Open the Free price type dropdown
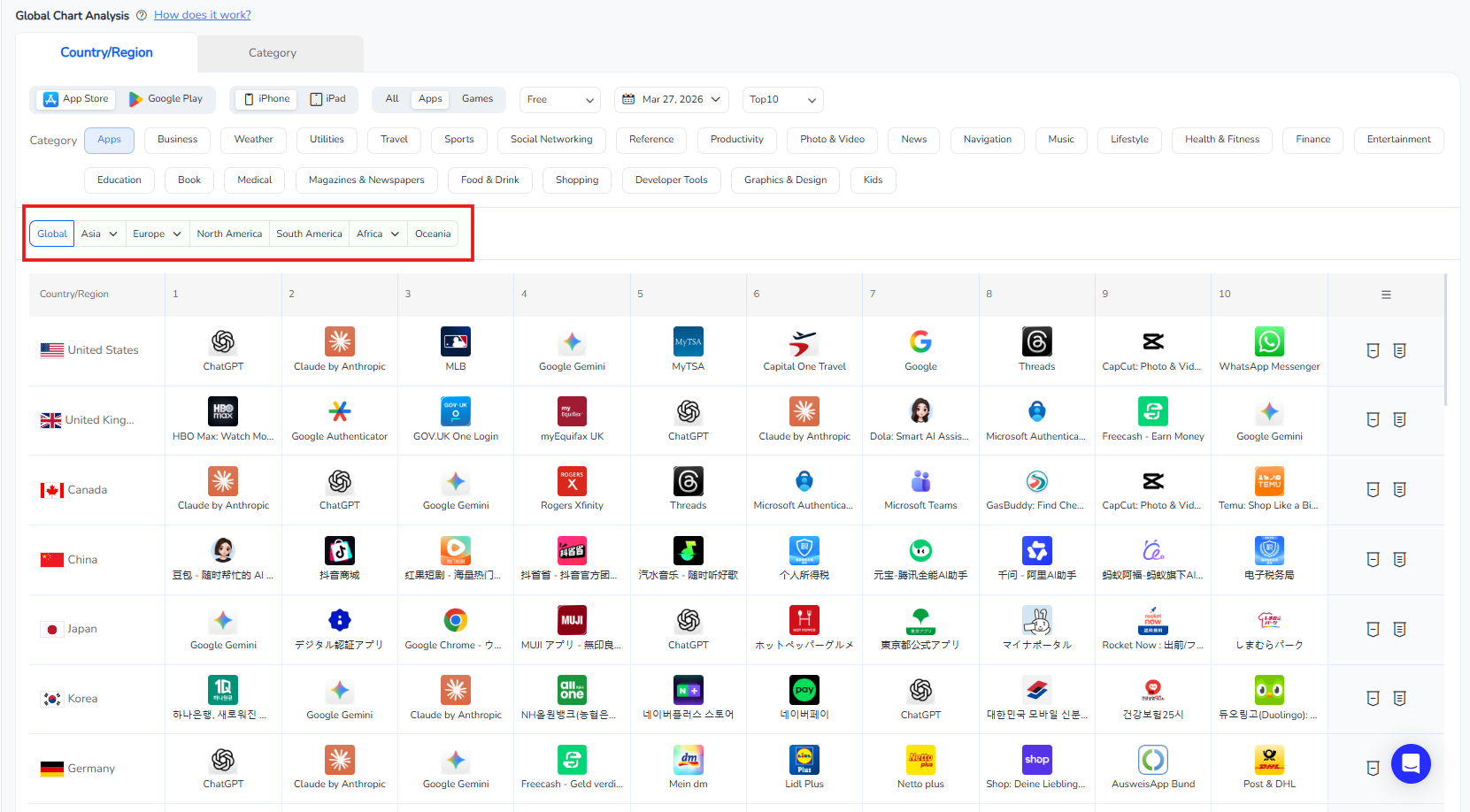This screenshot has width=1470, height=812. pos(559,100)
